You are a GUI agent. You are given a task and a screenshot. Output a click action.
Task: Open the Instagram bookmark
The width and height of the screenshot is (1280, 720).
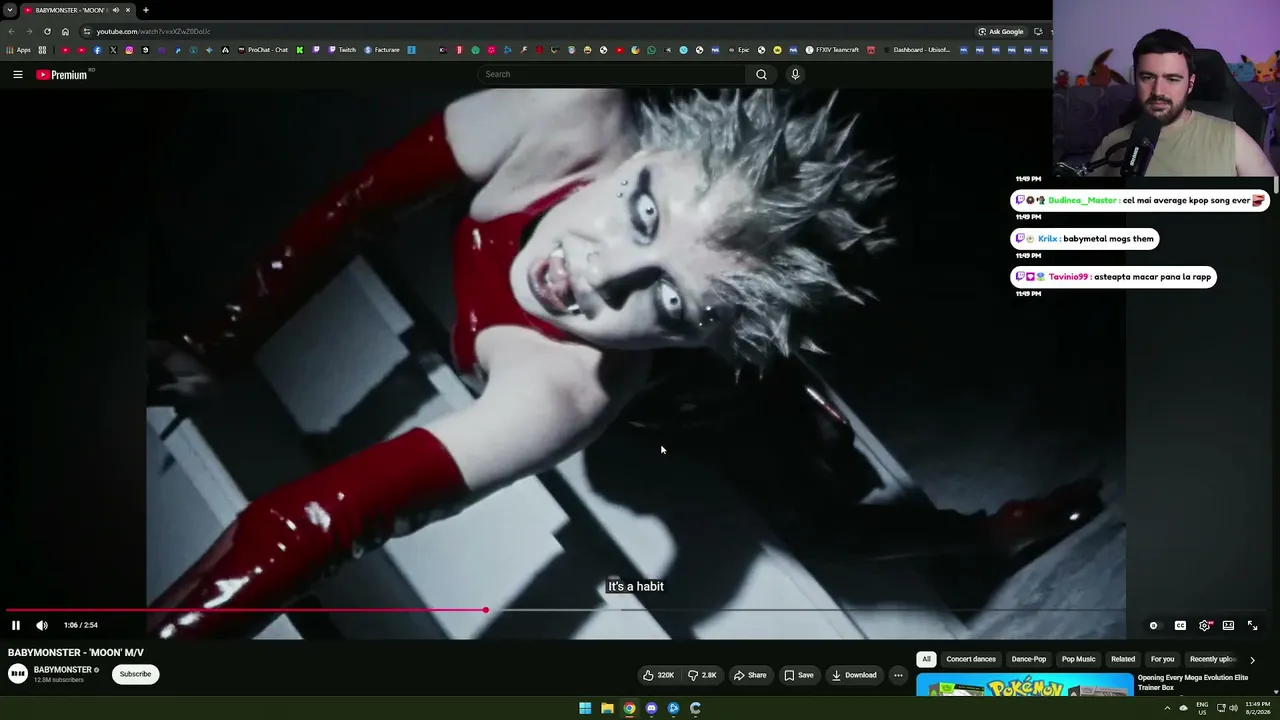point(129,50)
